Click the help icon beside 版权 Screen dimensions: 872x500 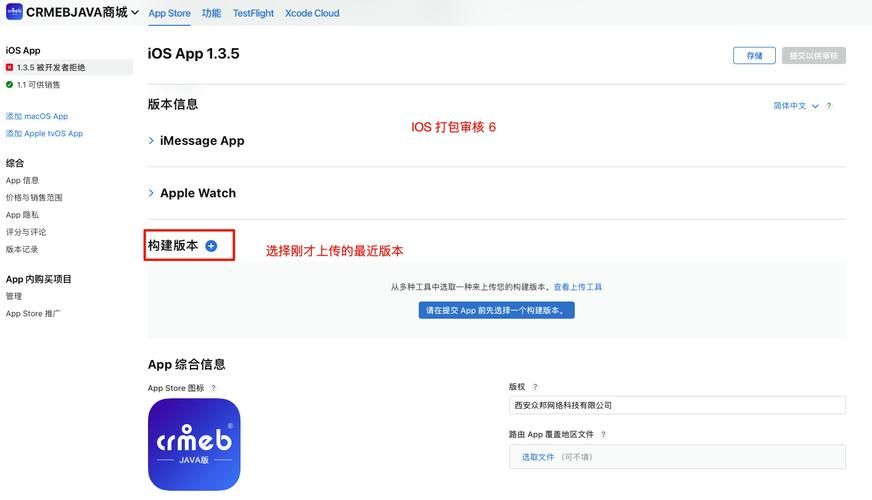(x=535, y=387)
